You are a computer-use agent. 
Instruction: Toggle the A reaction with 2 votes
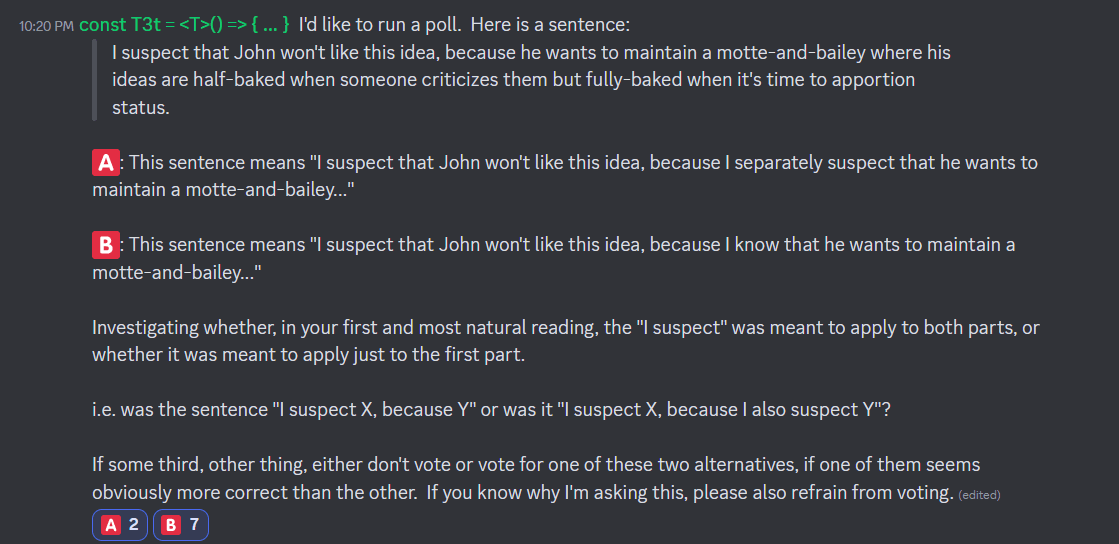pyautogui.click(x=120, y=524)
